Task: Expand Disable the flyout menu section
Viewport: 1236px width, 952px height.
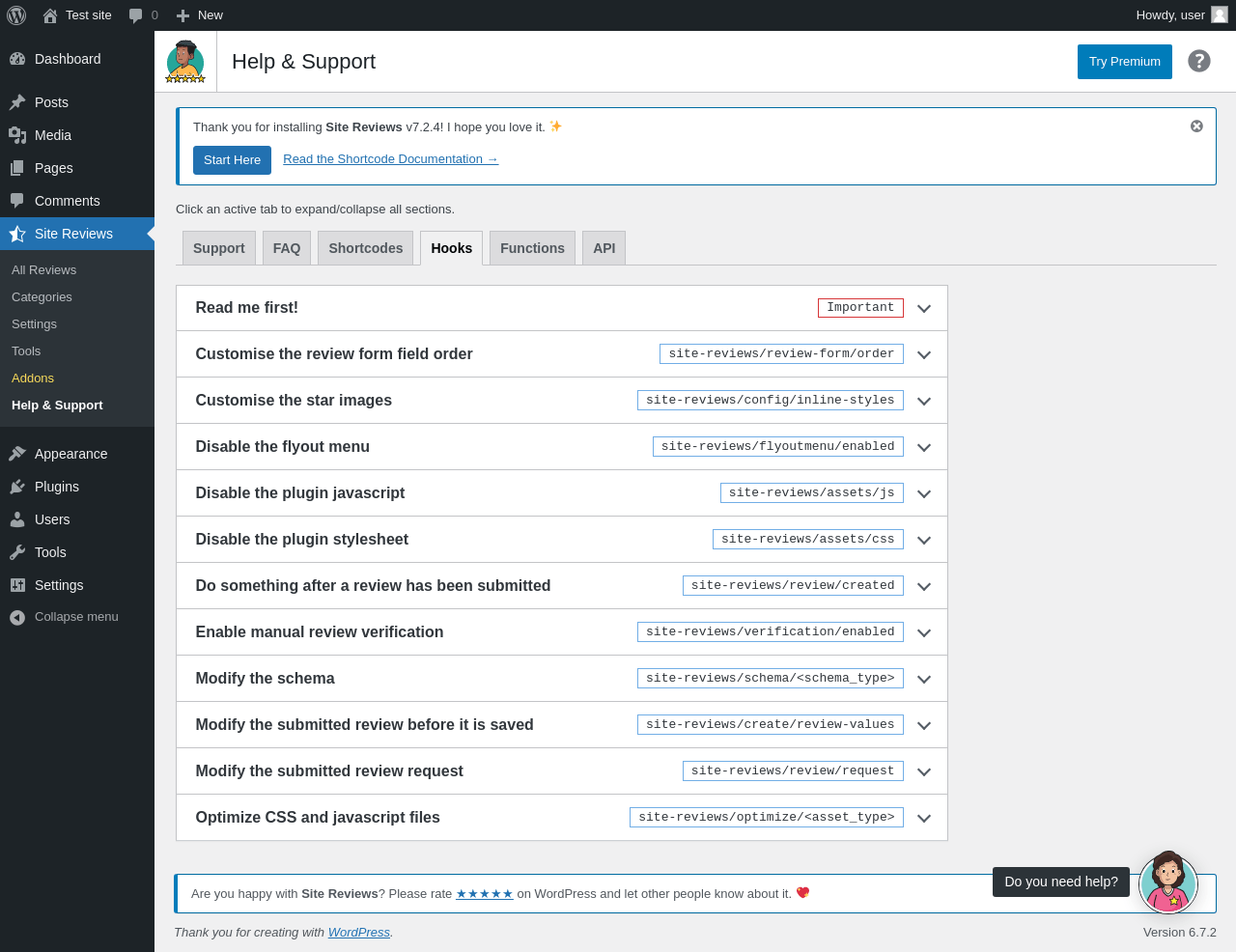Action: (x=562, y=447)
